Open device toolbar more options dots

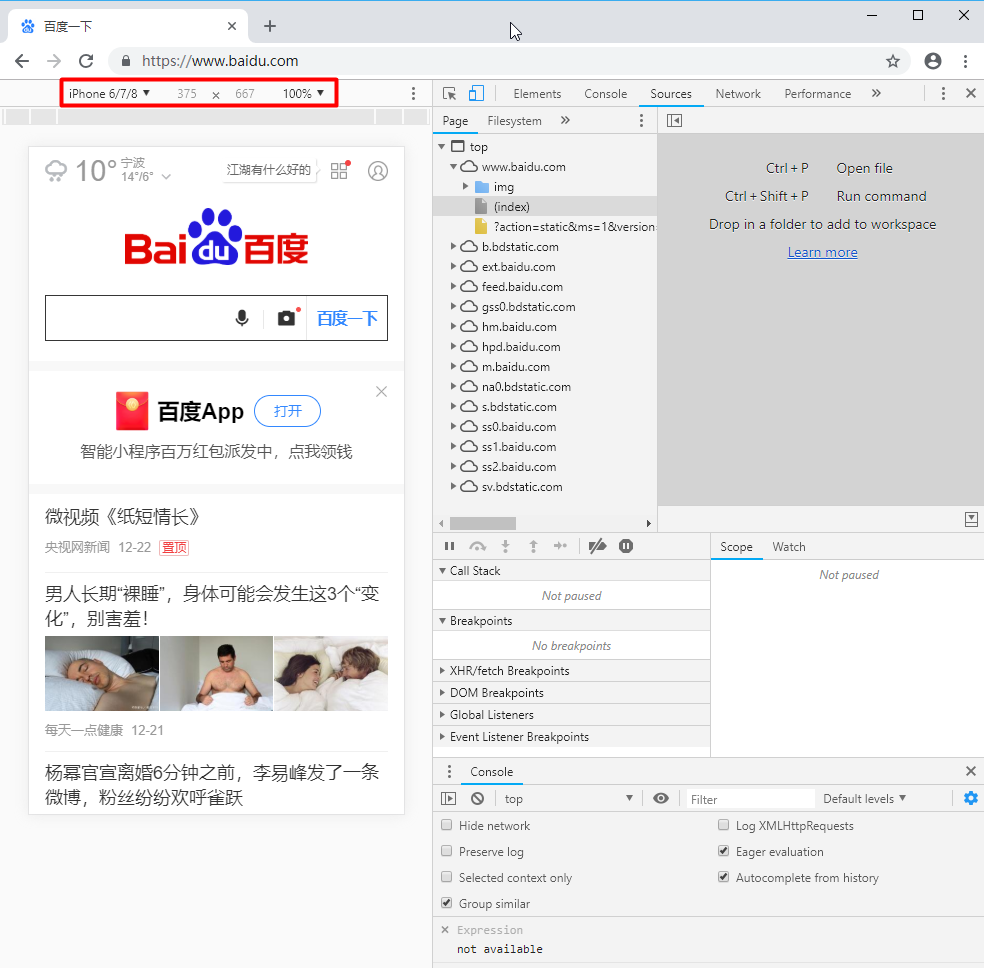pyautogui.click(x=413, y=93)
